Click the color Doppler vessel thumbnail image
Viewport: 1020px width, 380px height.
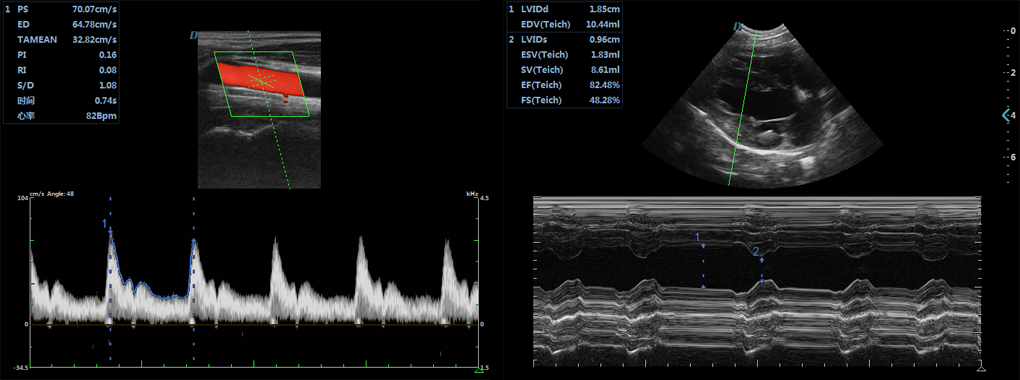pyautogui.click(x=259, y=110)
